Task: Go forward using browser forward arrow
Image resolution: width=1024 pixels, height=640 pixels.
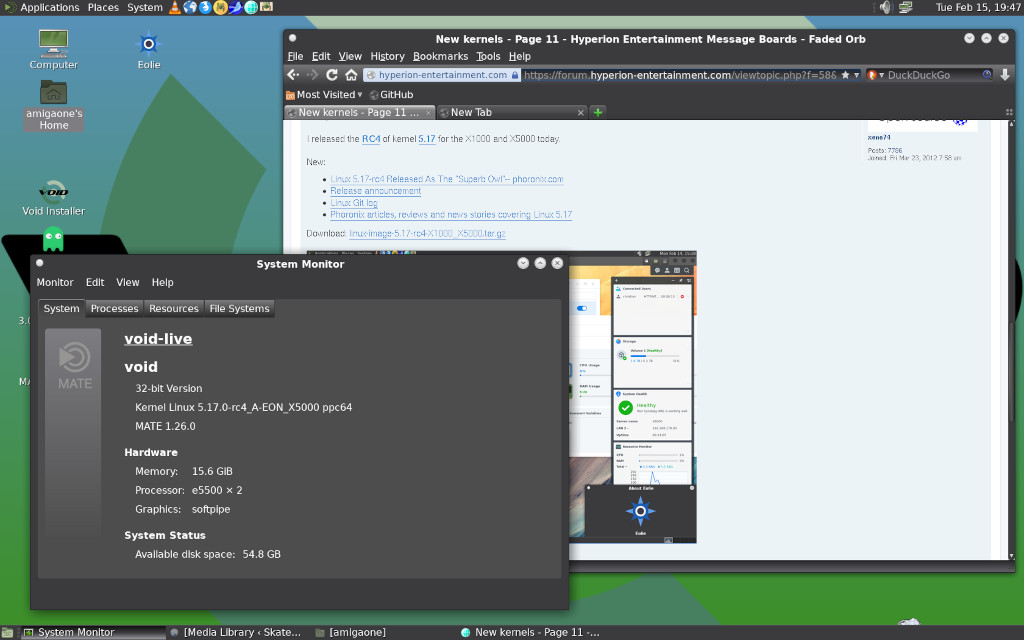Action: (x=313, y=75)
